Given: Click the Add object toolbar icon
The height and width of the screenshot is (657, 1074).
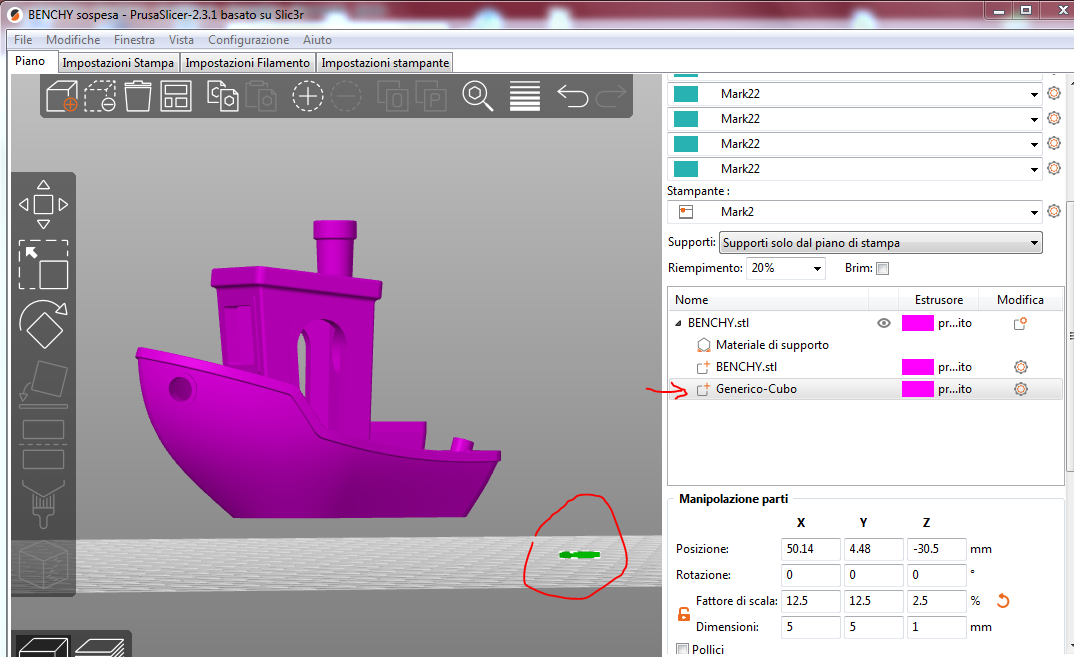Looking at the screenshot, I should (62, 96).
